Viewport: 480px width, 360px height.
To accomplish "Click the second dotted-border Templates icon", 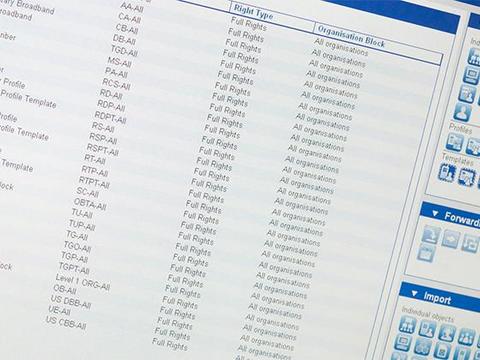I will (467, 176).
